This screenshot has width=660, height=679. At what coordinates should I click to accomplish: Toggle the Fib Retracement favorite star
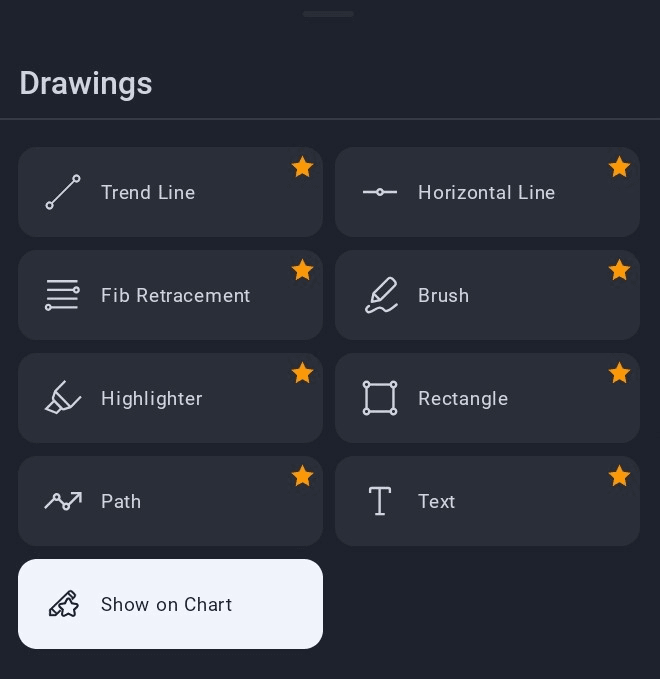pyautogui.click(x=302, y=270)
